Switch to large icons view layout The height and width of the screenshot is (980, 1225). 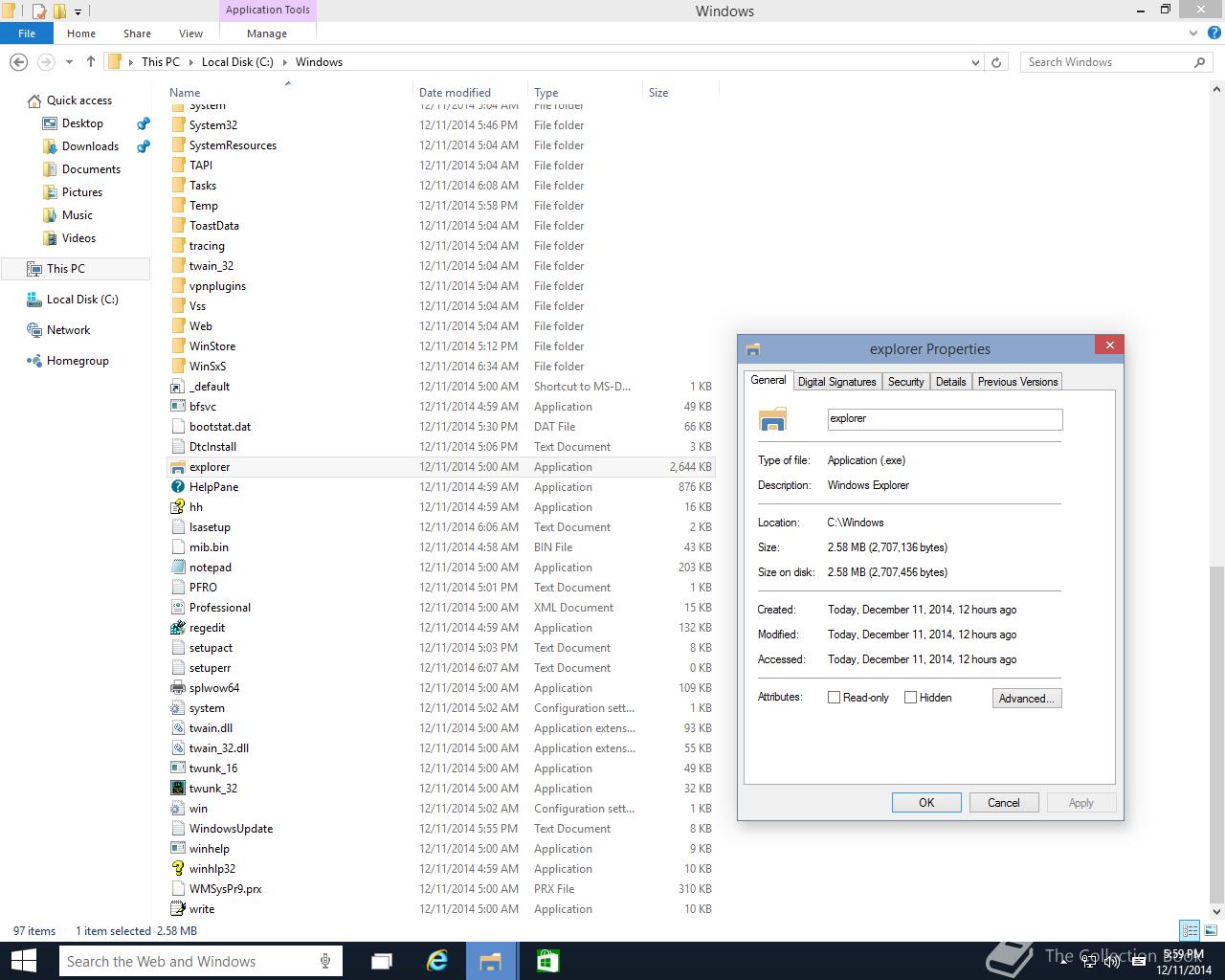click(1211, 930)
